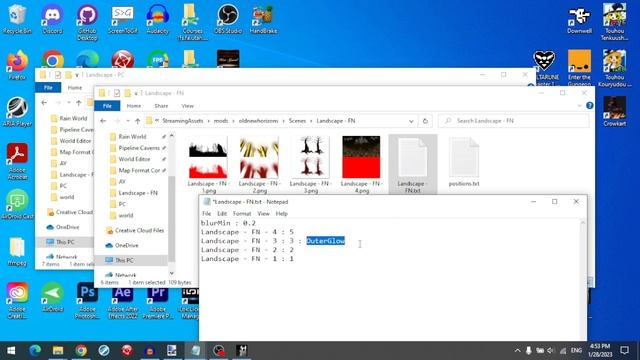Select Pipeline Caverns in front explorer sidebar
This screenshot has width=640, height=360.
point(138,148)
